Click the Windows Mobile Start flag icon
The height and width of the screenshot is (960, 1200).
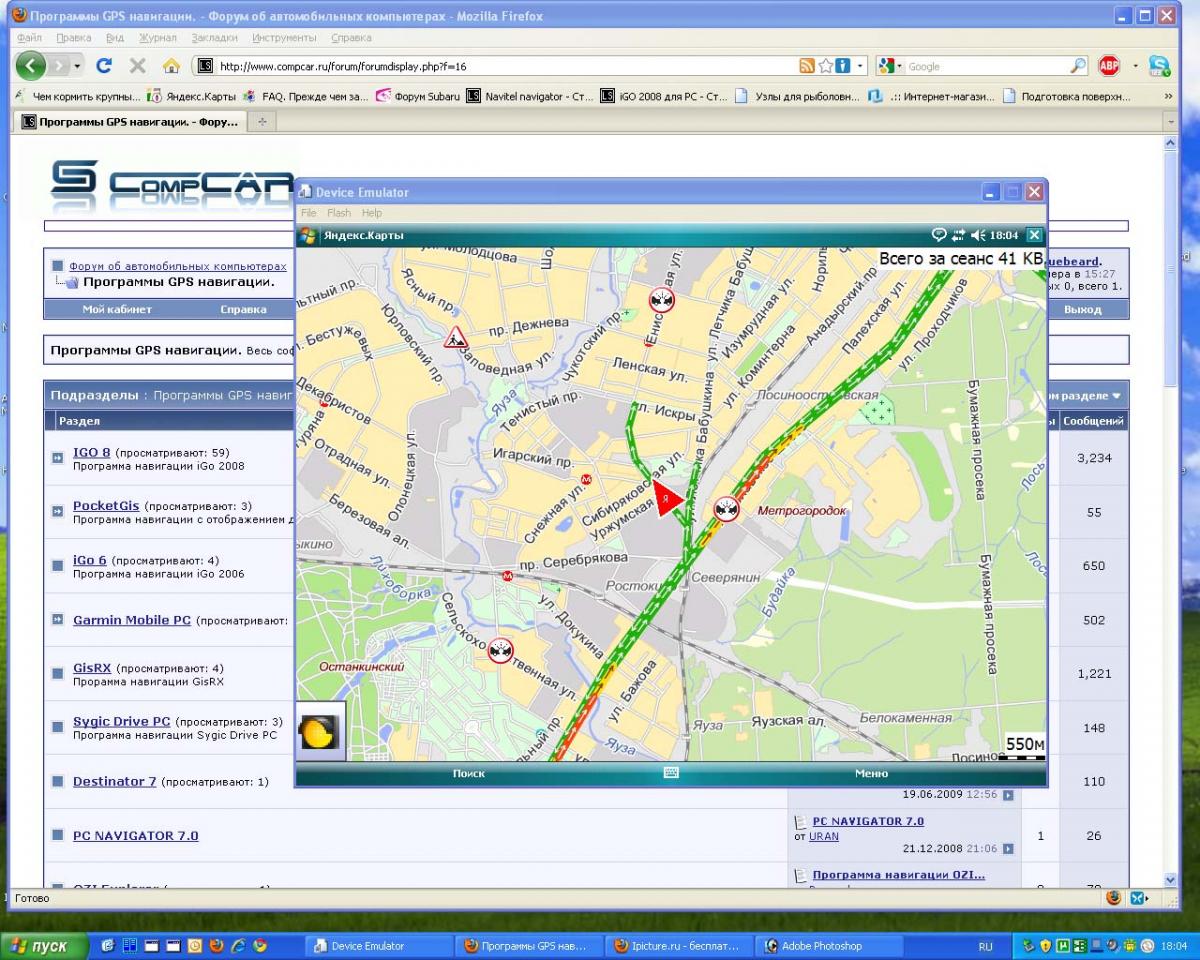(x=308, y=235)
